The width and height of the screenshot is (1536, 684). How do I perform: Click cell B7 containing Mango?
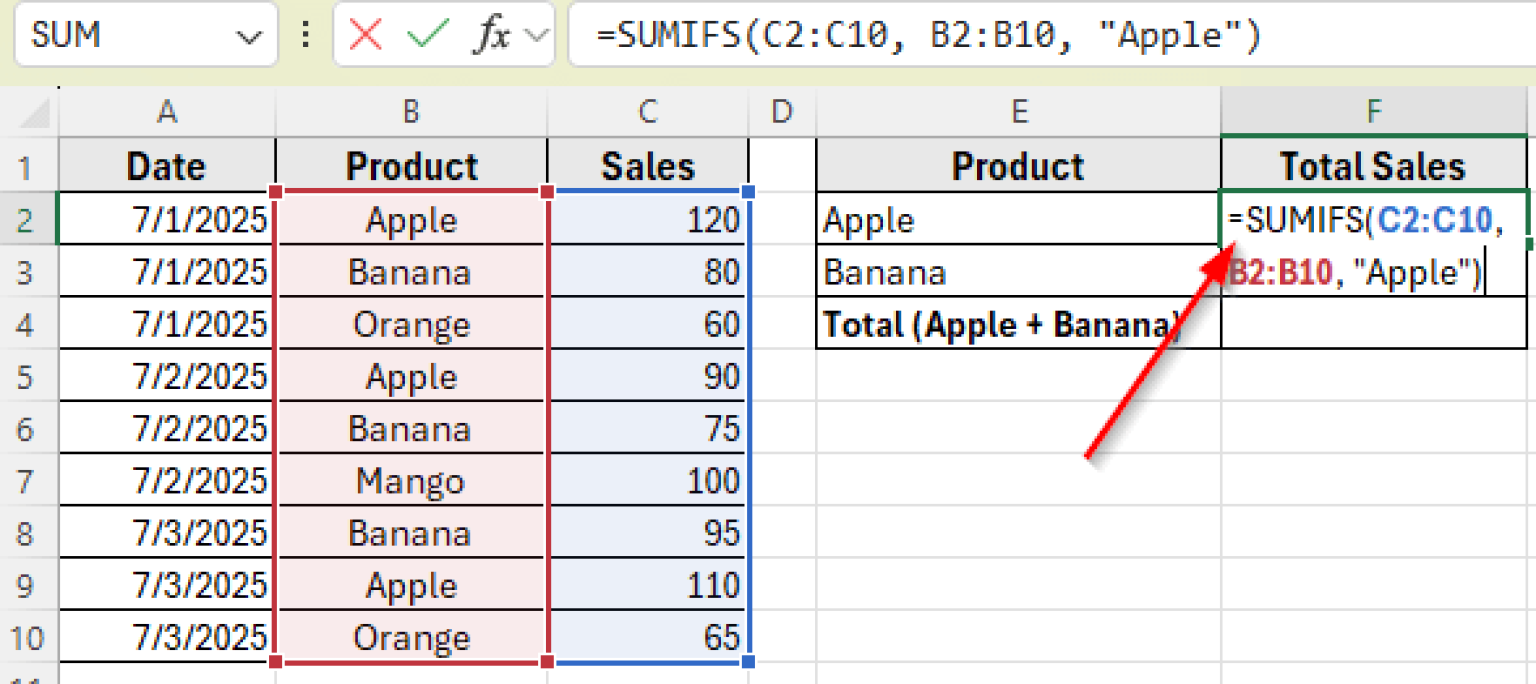coord(411,480)
